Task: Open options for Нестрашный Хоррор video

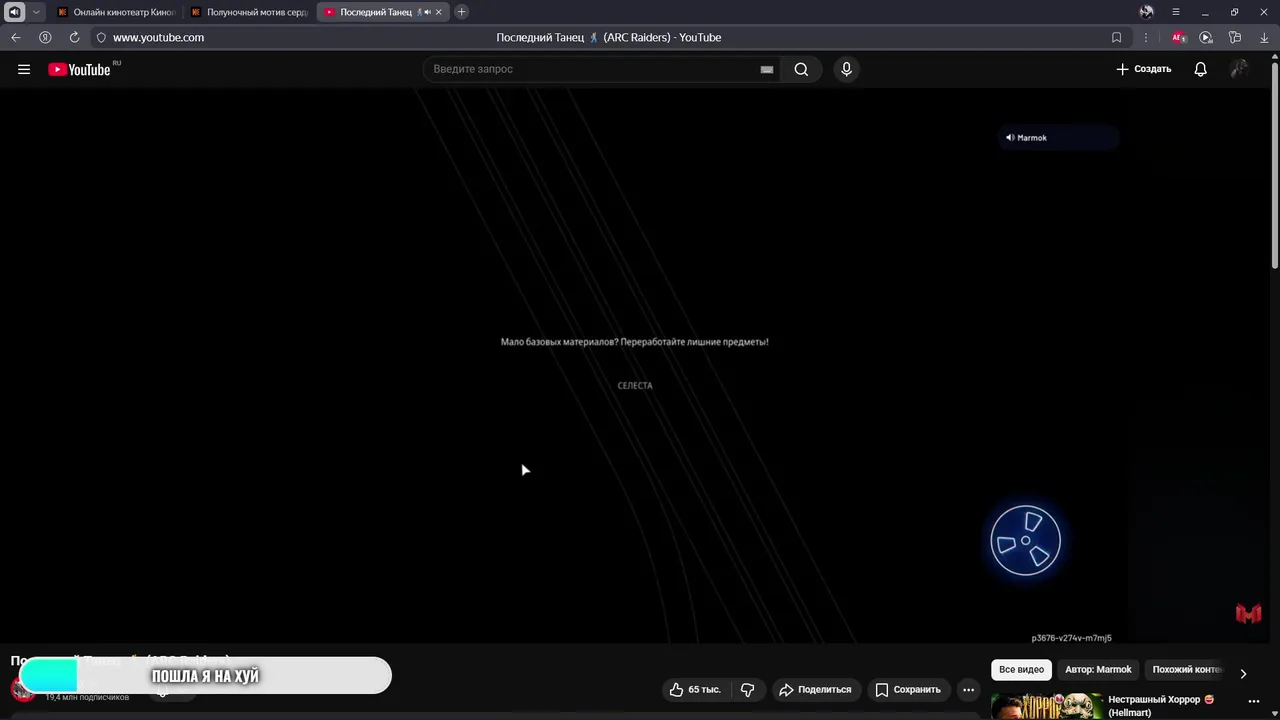Action: click(1253, 701)
